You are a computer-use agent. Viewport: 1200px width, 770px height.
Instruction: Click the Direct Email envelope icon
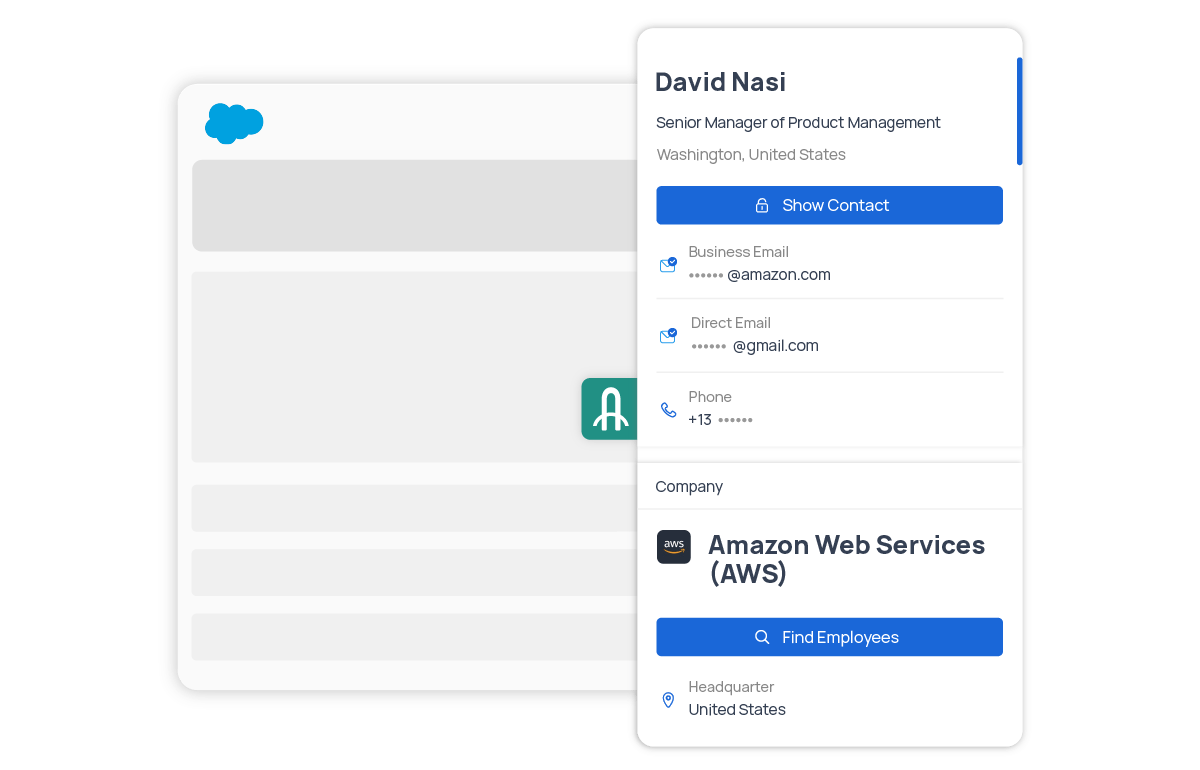[668, 336]
